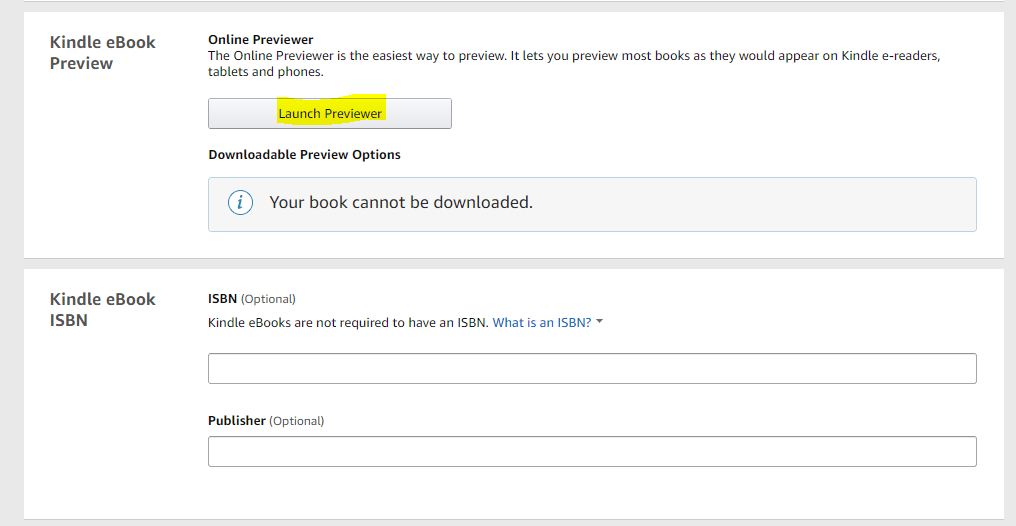The width and height of the screenshot is (1016, 526).
Task: Click the Online Previewer description paragraph
Action: (573, 56)
